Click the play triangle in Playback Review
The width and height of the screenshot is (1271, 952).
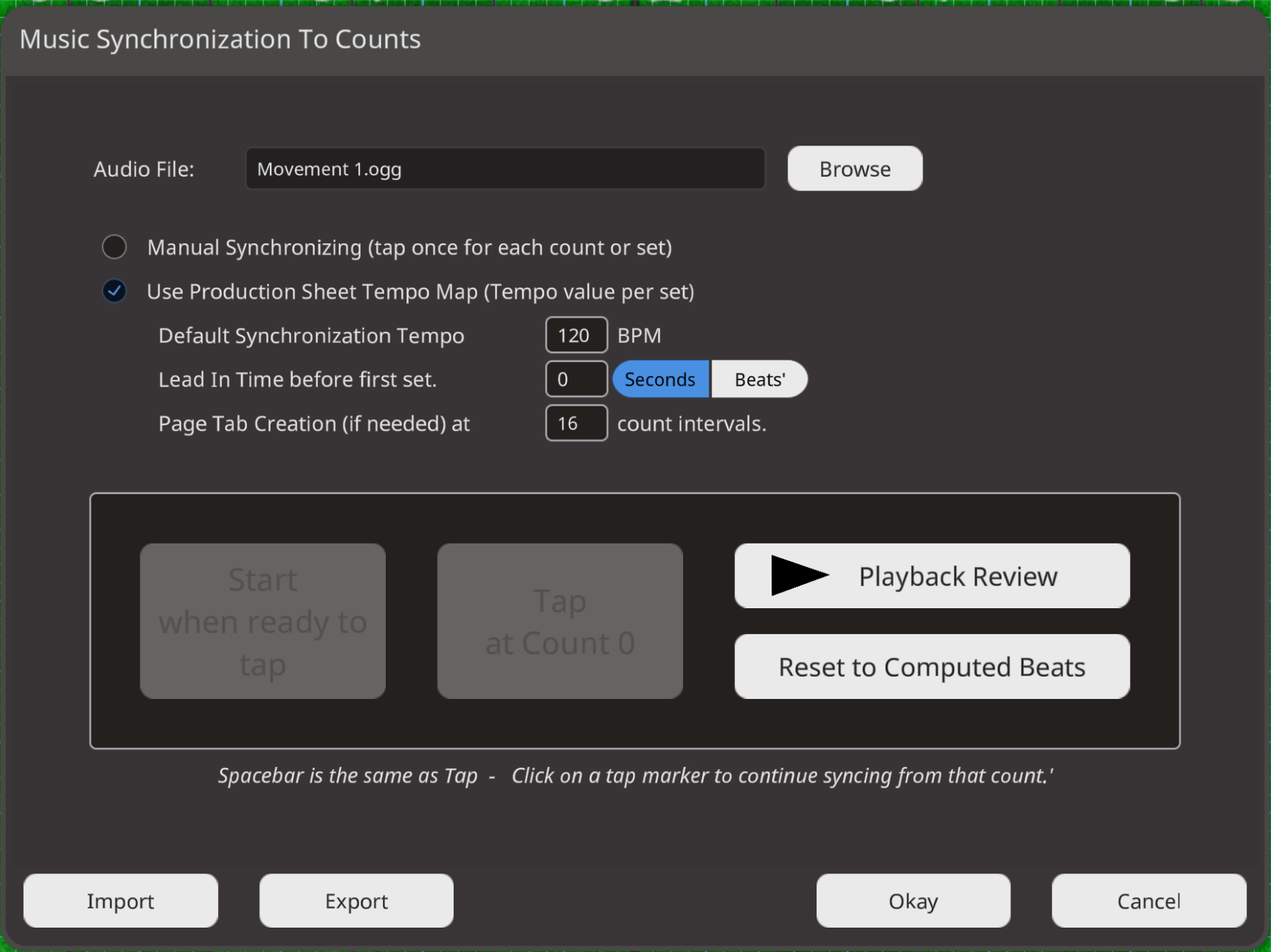click(x=798, y=575)
